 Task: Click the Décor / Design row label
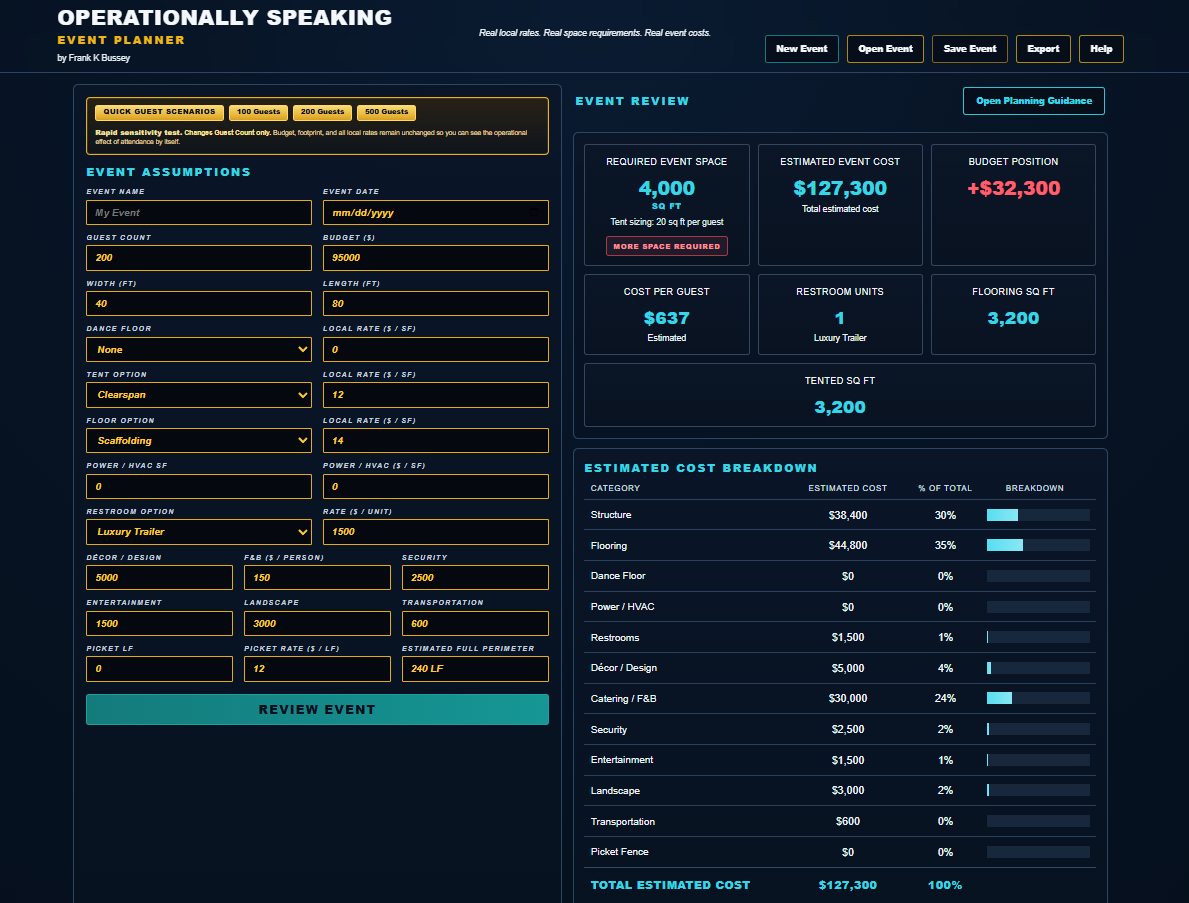pyautogui.click(x=623, y=668)
